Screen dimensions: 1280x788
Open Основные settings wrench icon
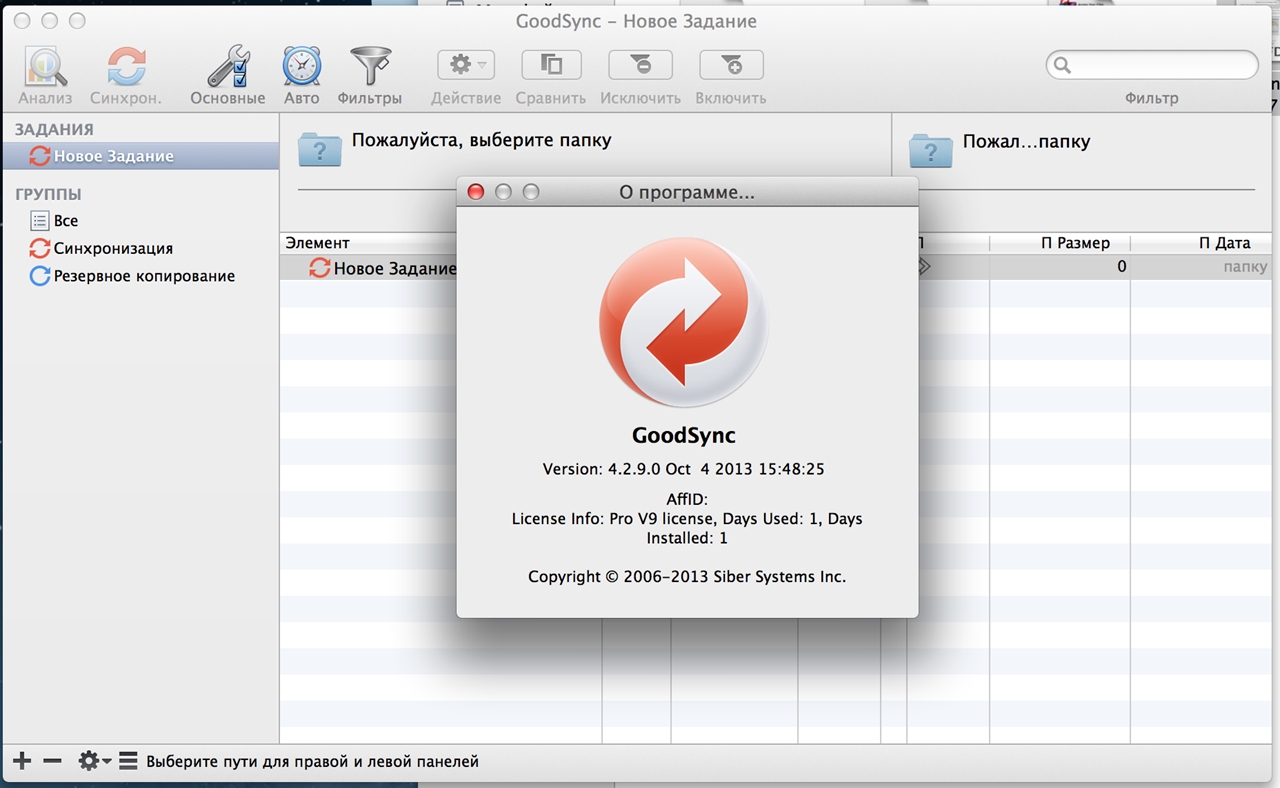pos(228,67)
